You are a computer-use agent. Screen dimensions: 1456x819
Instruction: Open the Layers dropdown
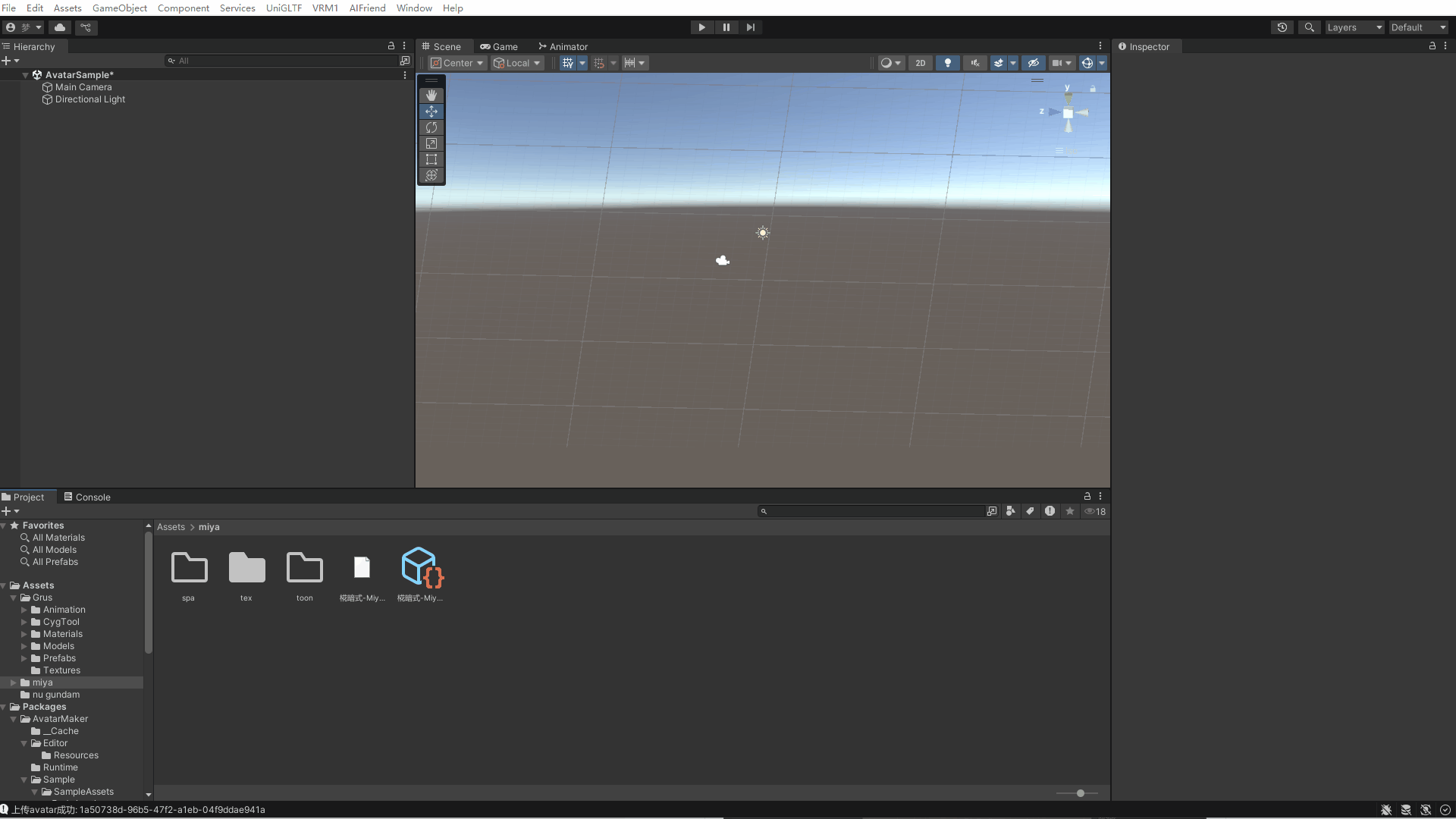(1354, 27)
